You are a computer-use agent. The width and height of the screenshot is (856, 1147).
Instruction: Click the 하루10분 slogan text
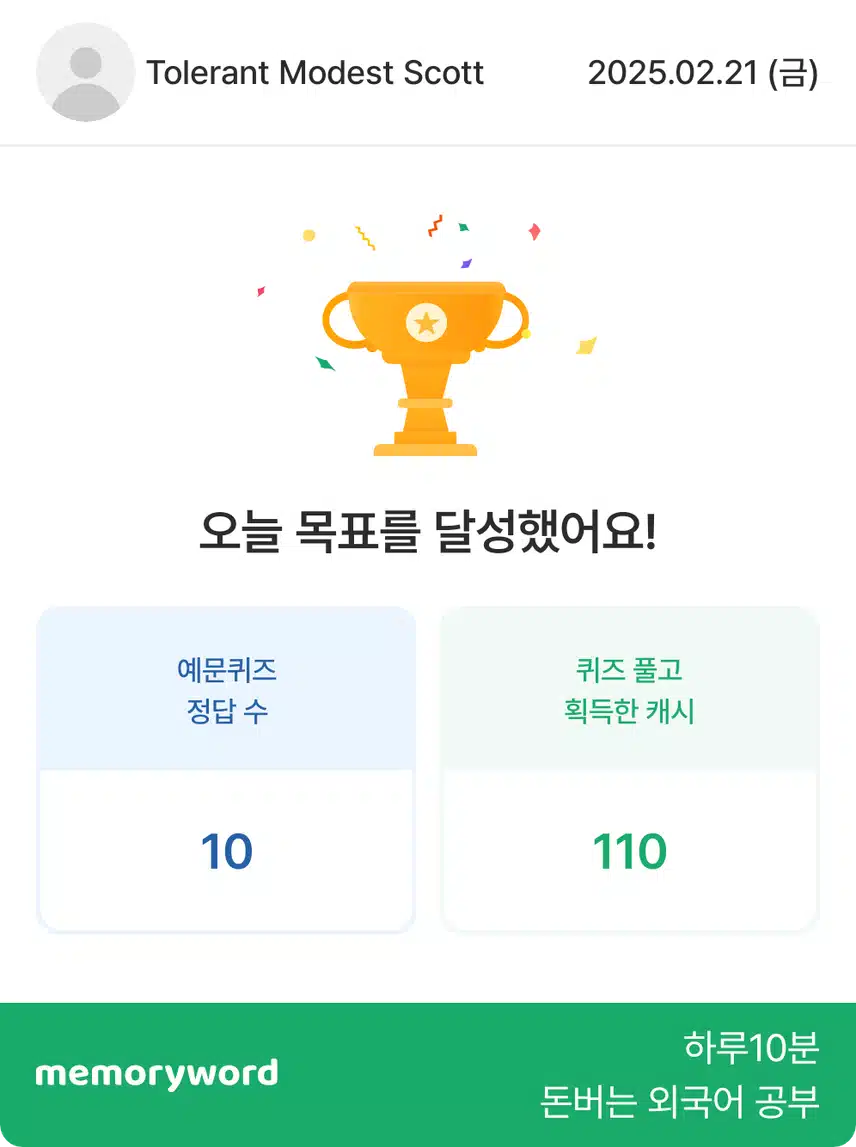(751, 1047)
